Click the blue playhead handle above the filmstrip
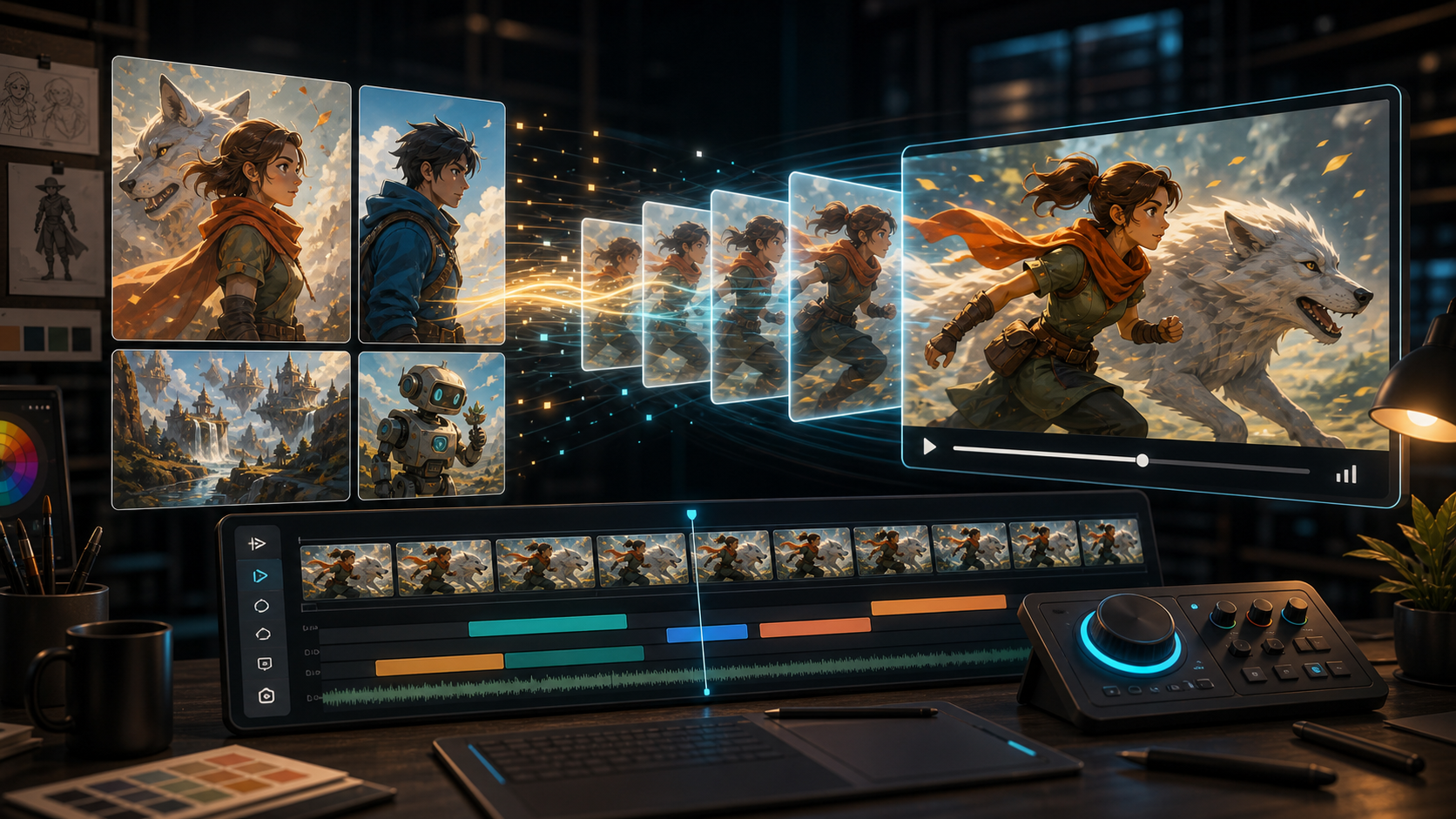Viewport: 1456px width, 819px height. coord(691,515)
